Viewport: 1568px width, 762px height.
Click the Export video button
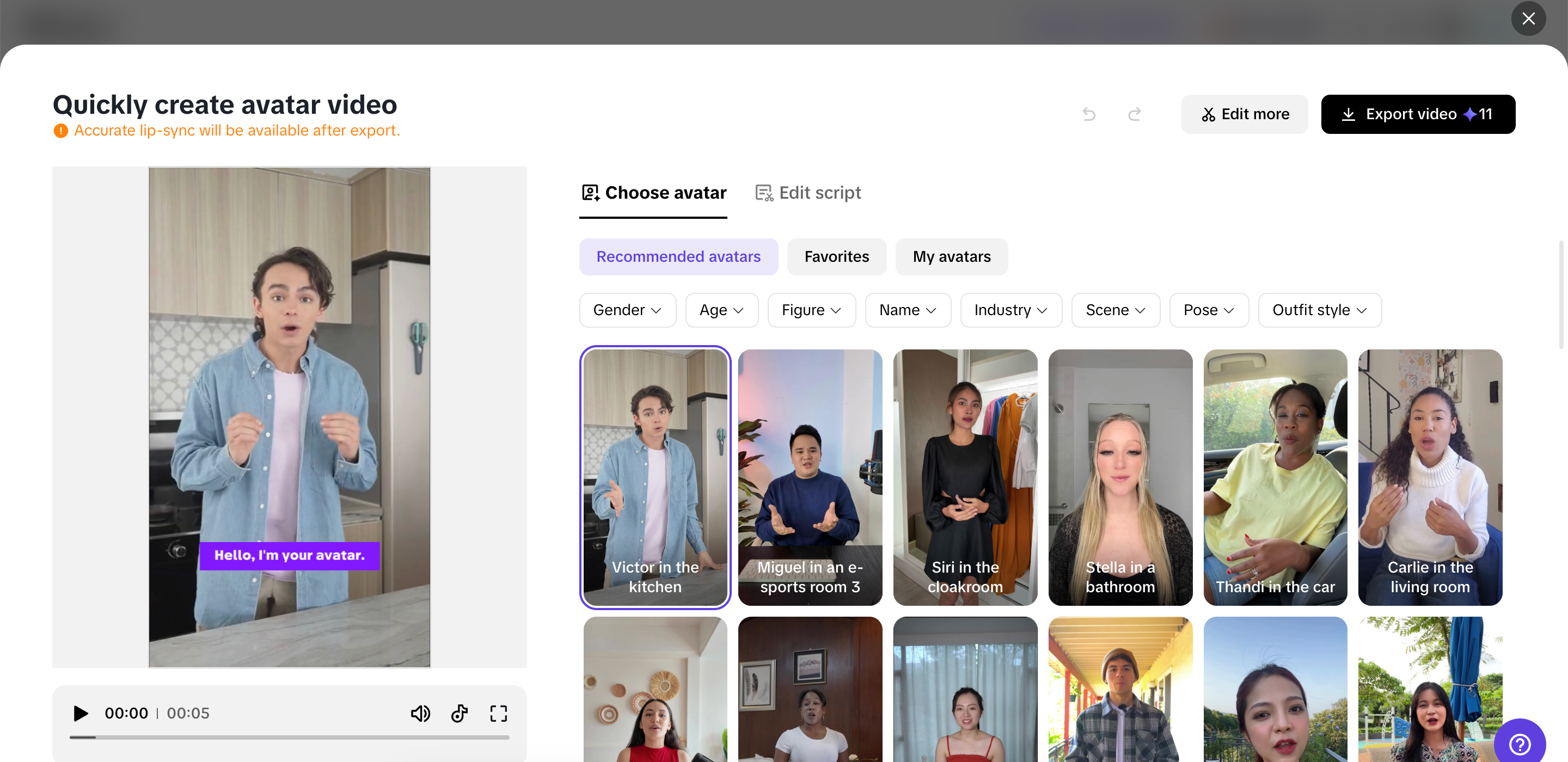[x=1418, y=114]
